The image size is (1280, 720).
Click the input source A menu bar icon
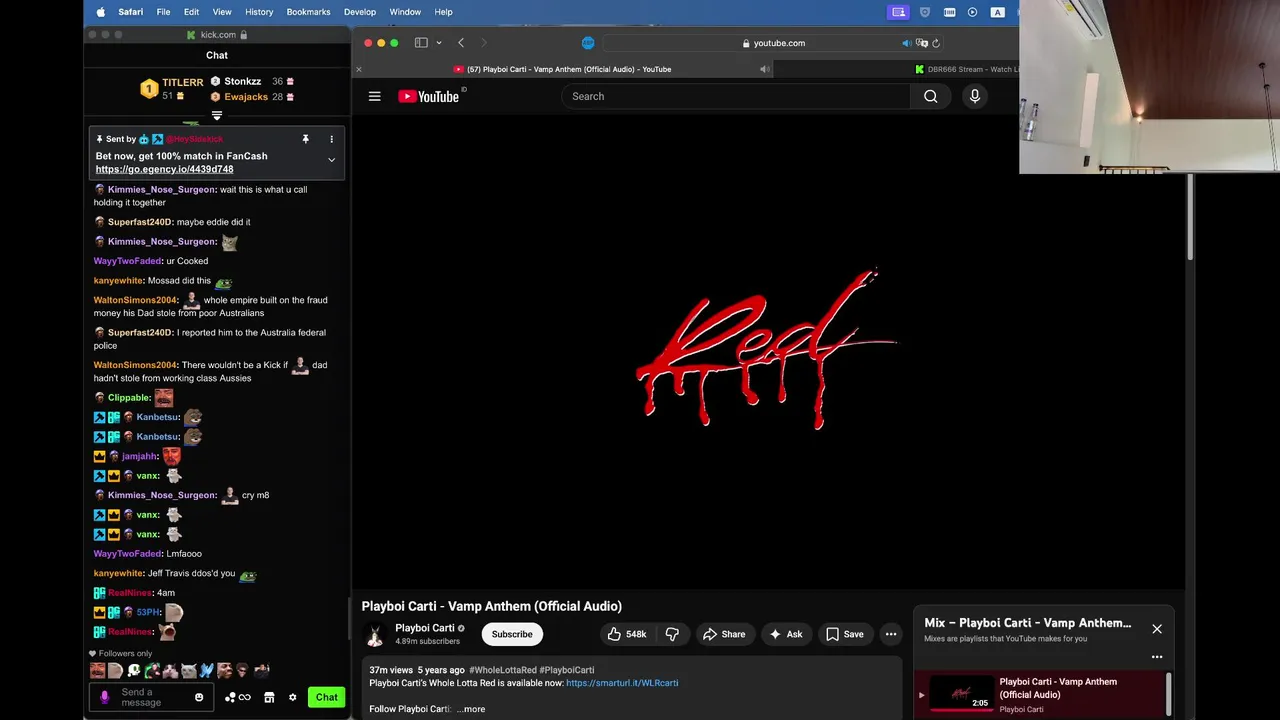click(x=997, y=12)
